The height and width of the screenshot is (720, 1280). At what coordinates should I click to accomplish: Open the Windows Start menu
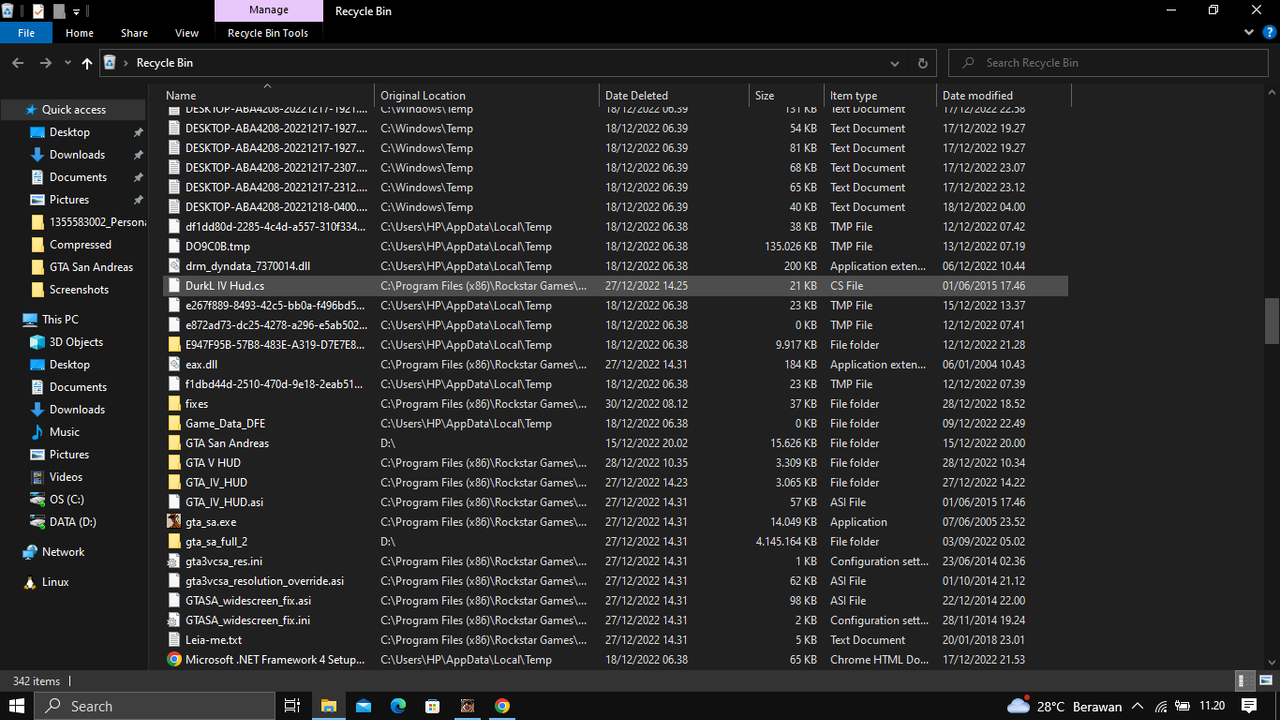click(x=17, y=706)
